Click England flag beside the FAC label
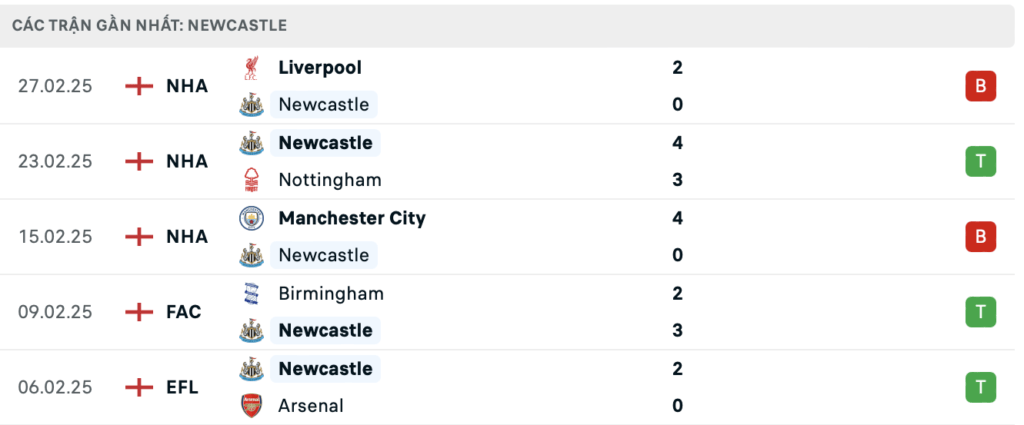This screenshot has height=425, width=1024. [139, 312]
